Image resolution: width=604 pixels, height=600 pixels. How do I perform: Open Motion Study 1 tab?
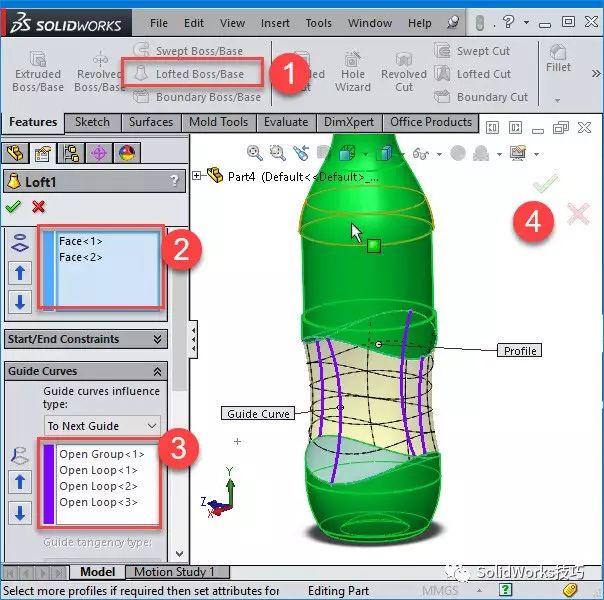click(174, 572)
